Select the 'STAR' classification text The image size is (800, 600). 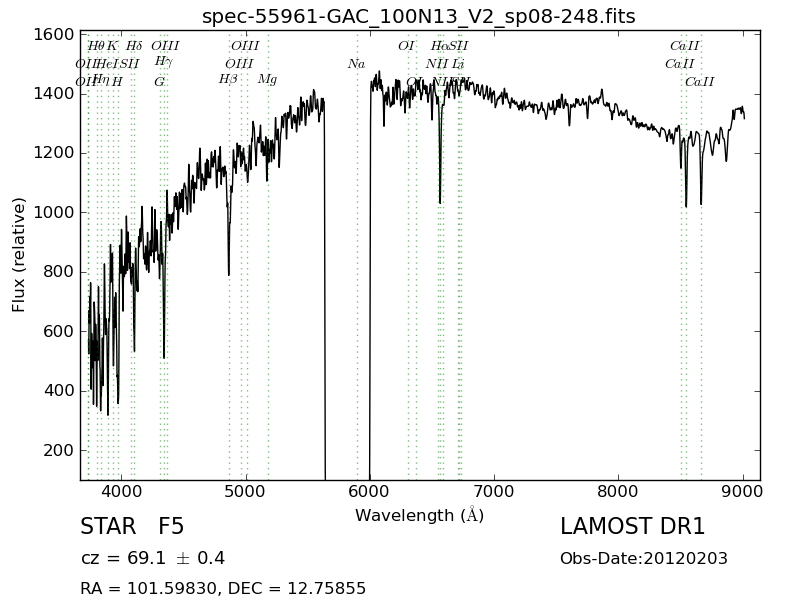pos(108,527)
